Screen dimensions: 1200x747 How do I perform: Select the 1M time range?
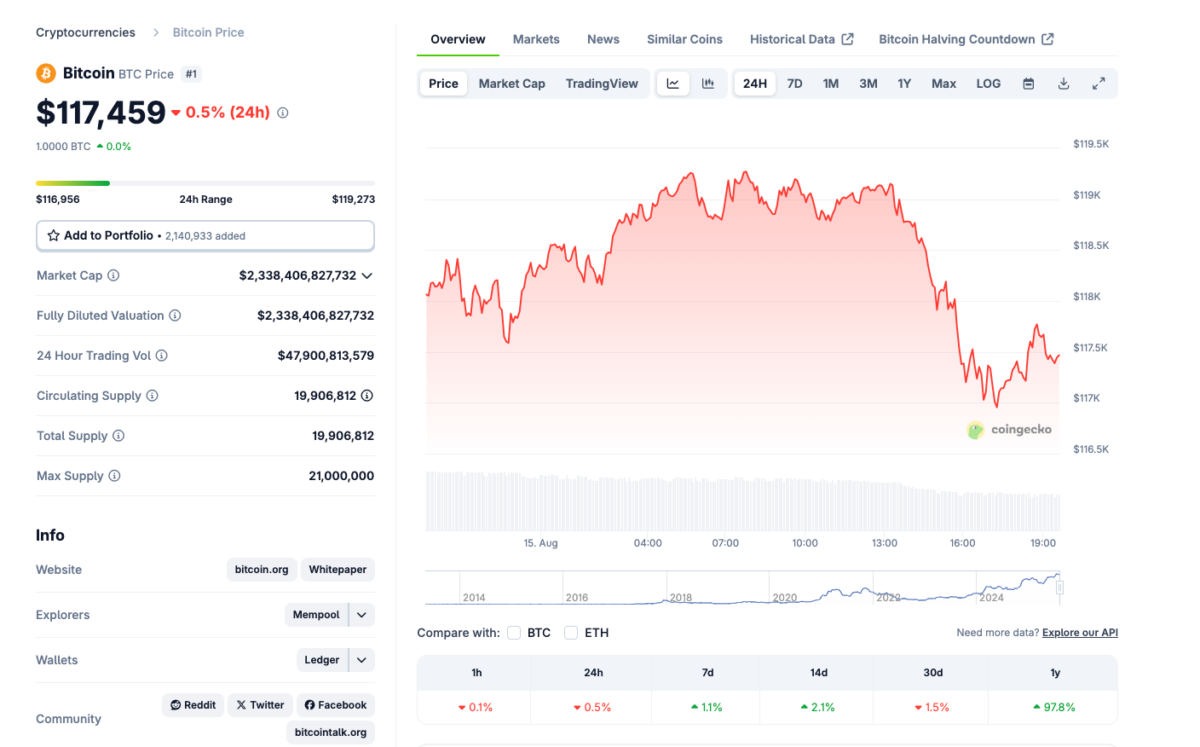coord(831,84)
